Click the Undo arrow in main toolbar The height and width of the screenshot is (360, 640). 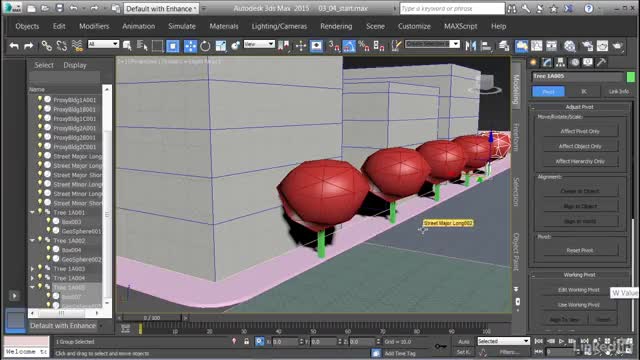click(14, 46)
